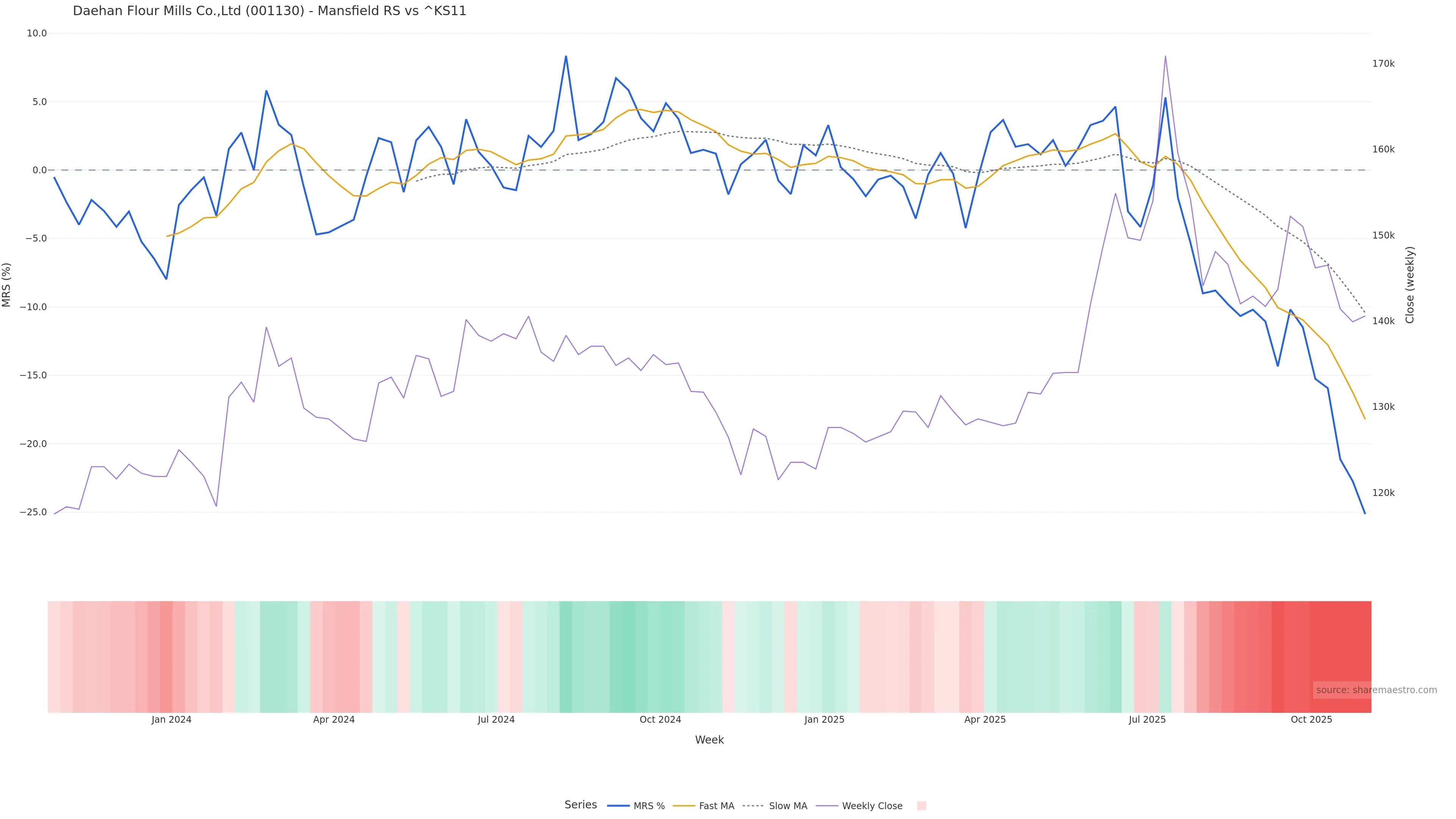Click the Daehan Flour Mills chart title
1456x819 pixels.
click(x=270, y=11)
